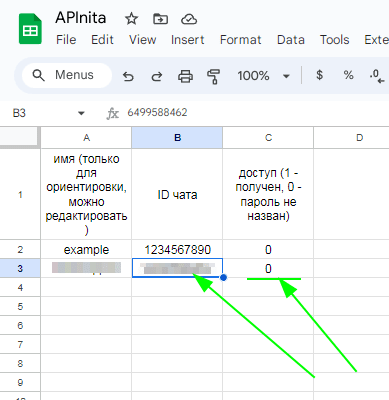Select row 9 header
389x400 pixels.
pos(20,382)
